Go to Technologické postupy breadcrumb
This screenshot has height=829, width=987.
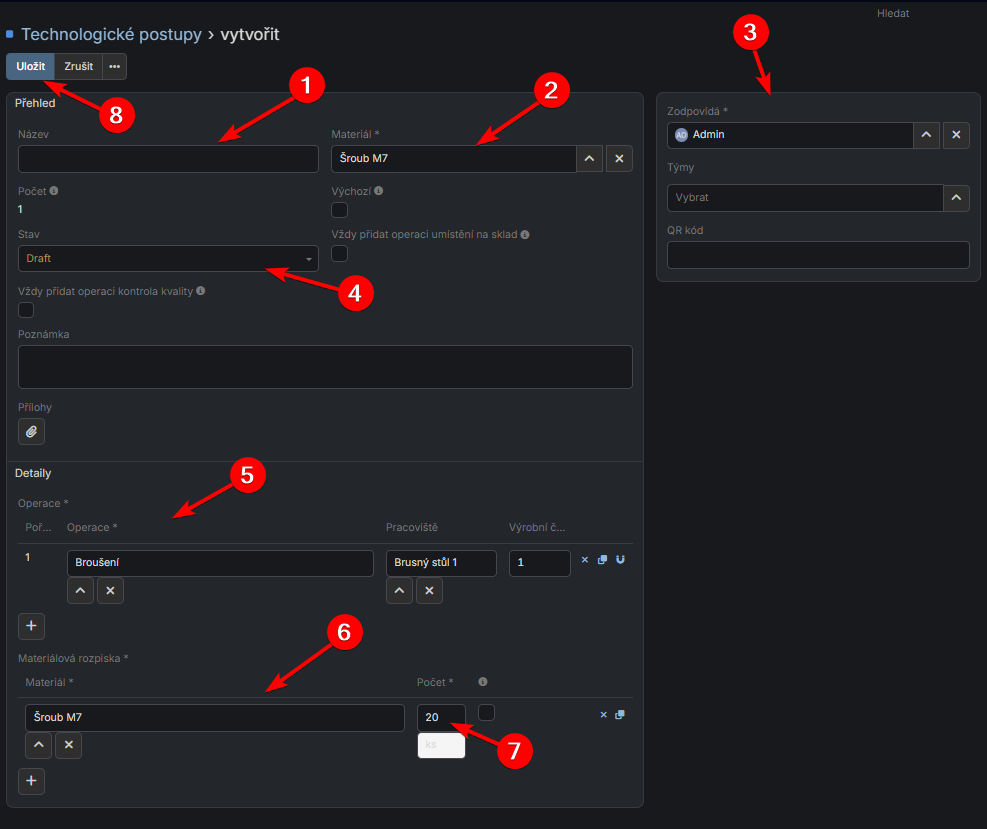(x=111, y=35)
